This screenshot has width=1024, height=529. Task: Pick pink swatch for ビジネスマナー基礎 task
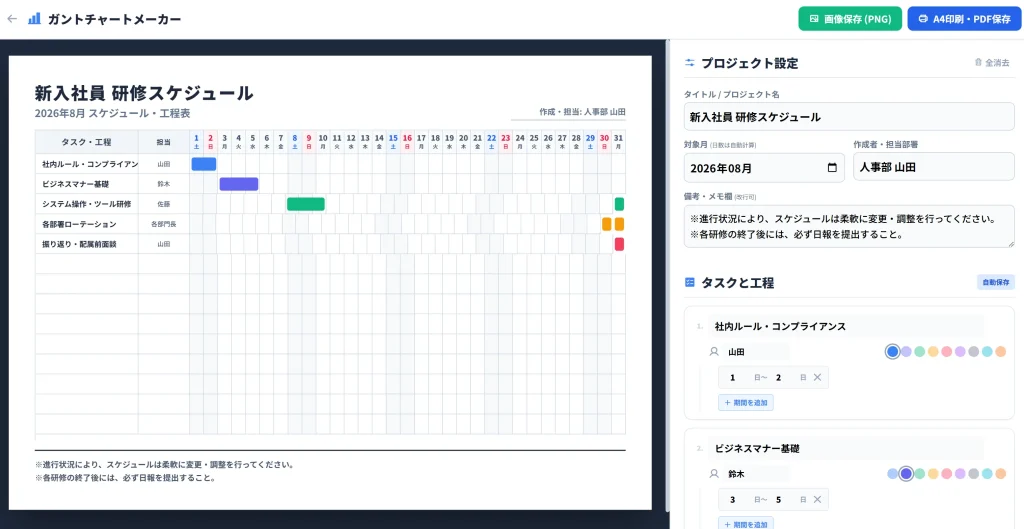(x=947, y=474)
